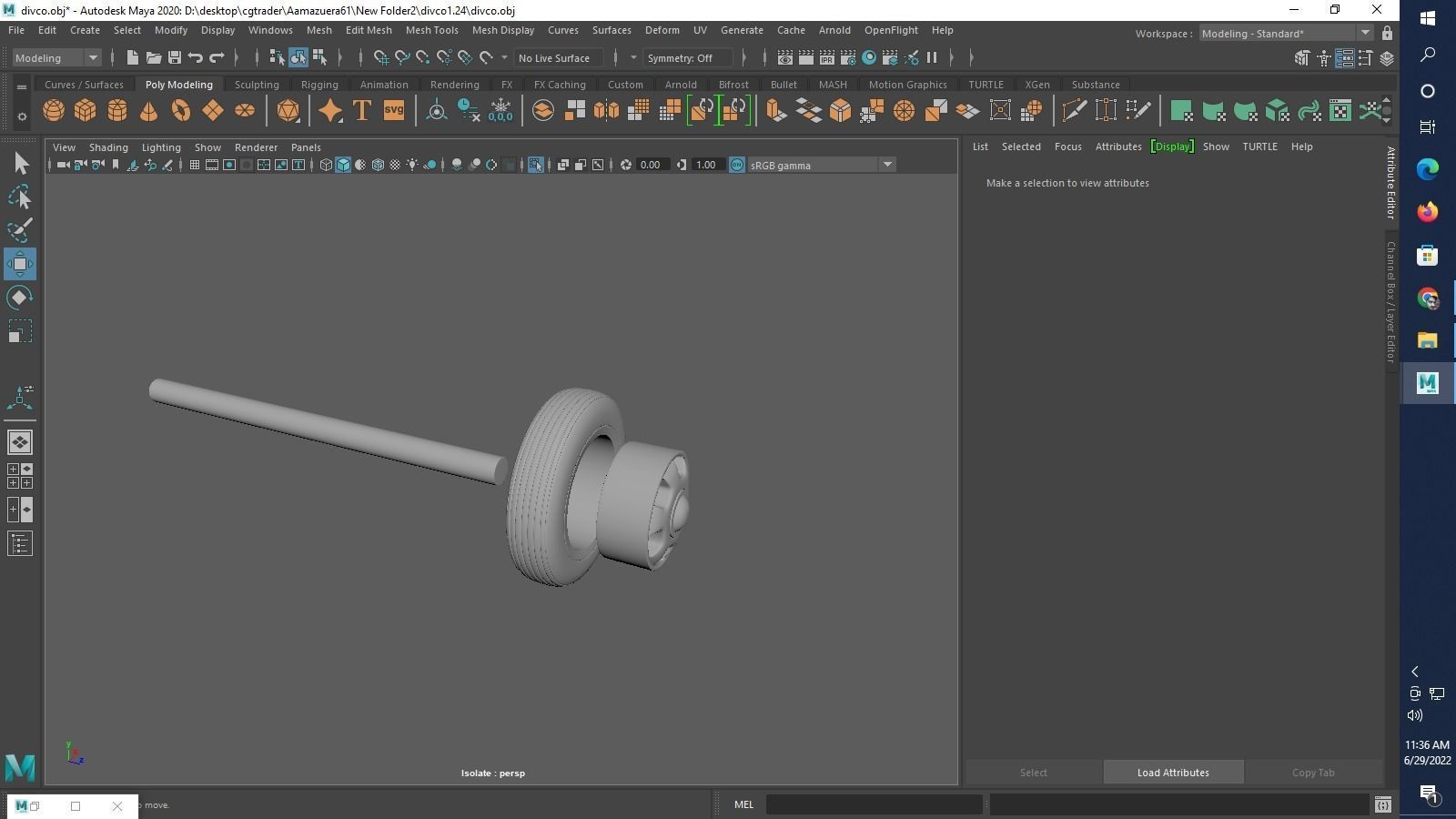This screenshot has width=1456, height=819.
Task: Open the Workspace selector dropdown
Action: [1286, 34]
